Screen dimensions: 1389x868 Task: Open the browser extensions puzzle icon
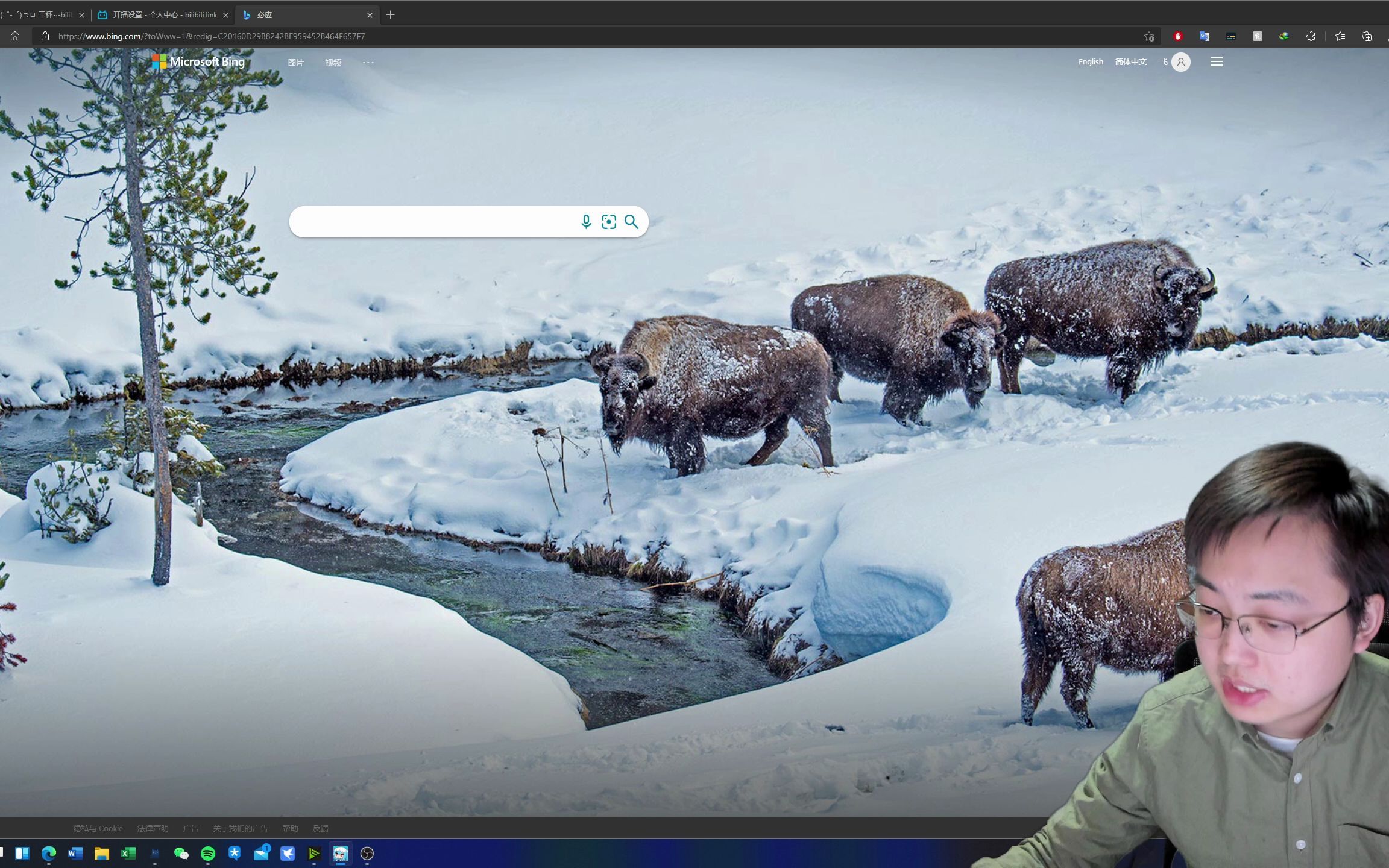1312,36
